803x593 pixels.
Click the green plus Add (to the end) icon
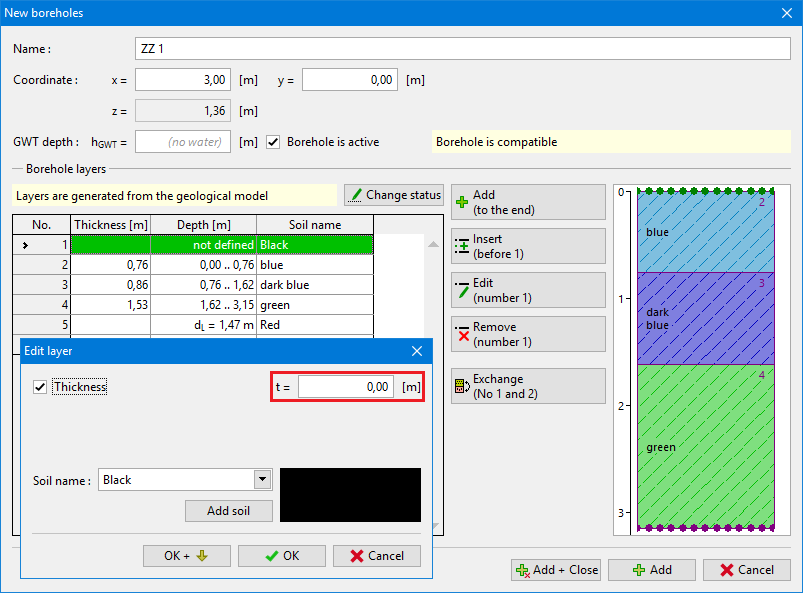coord(462,203)
